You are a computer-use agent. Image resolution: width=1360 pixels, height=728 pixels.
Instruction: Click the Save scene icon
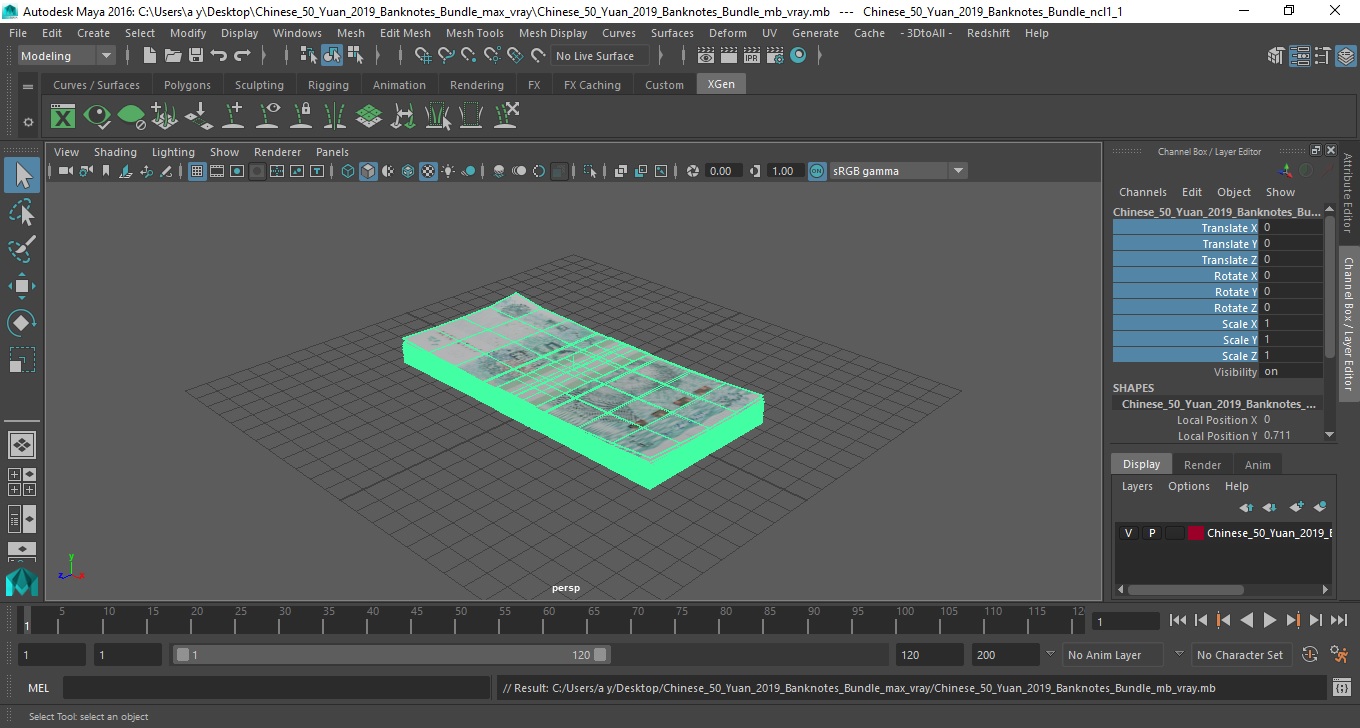195,56
